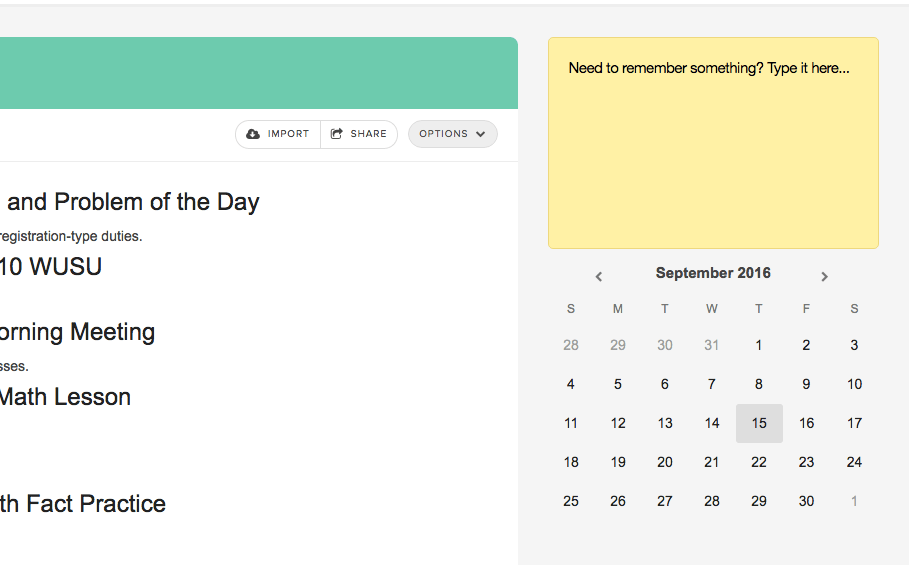Open the Options dropdown menu
The width and height of the screenshot is (909, 565).
tap(452, 134)
